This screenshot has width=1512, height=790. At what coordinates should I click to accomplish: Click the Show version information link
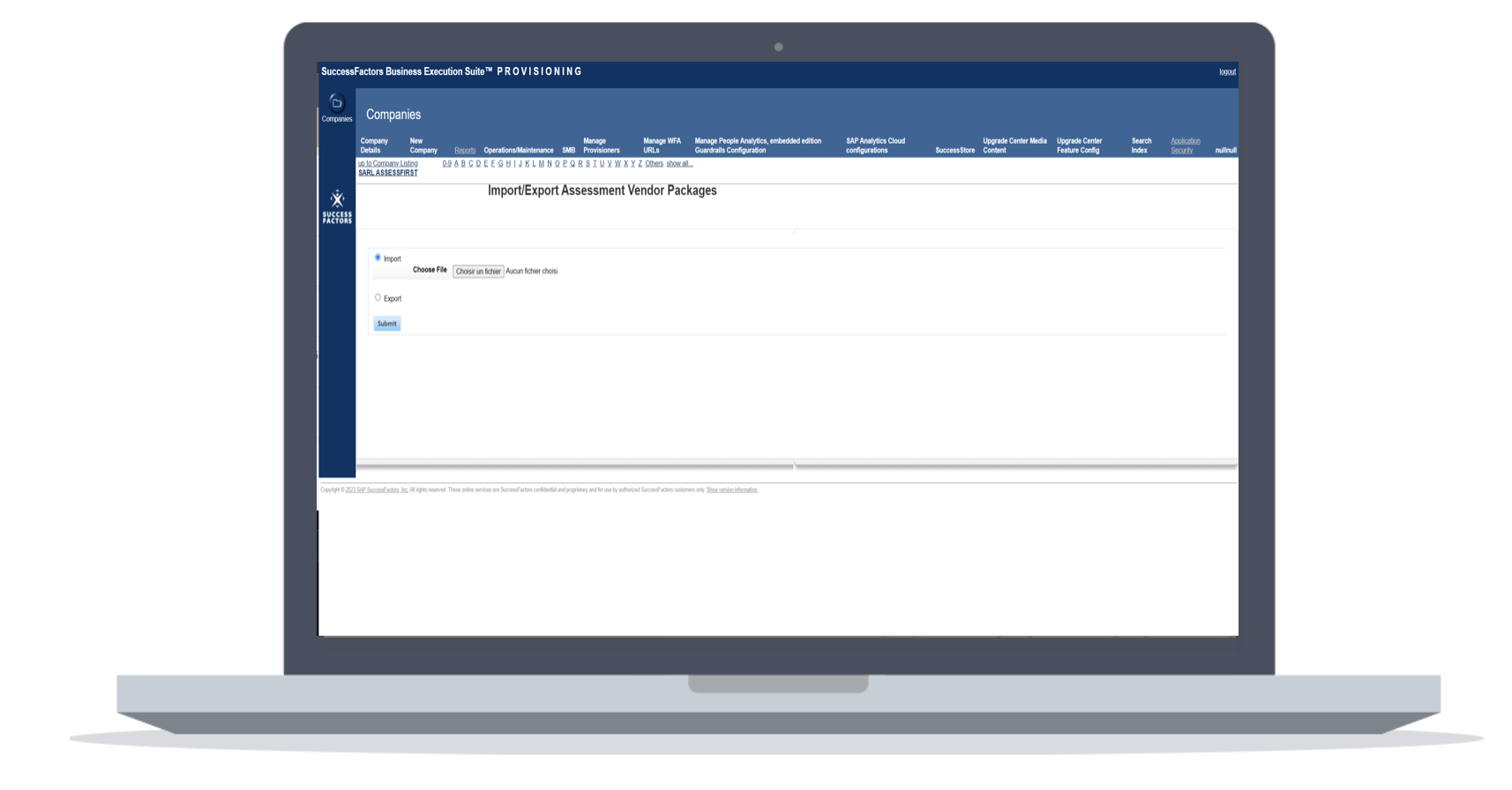[x=731, y=490]
